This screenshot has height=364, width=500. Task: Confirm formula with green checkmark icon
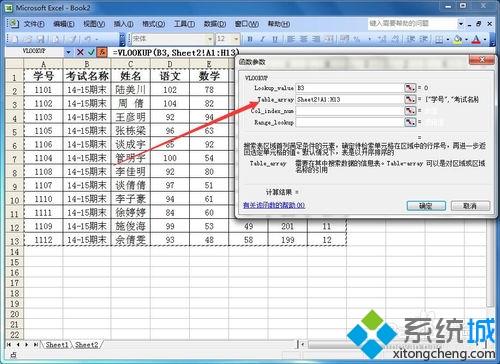(91, 52)
